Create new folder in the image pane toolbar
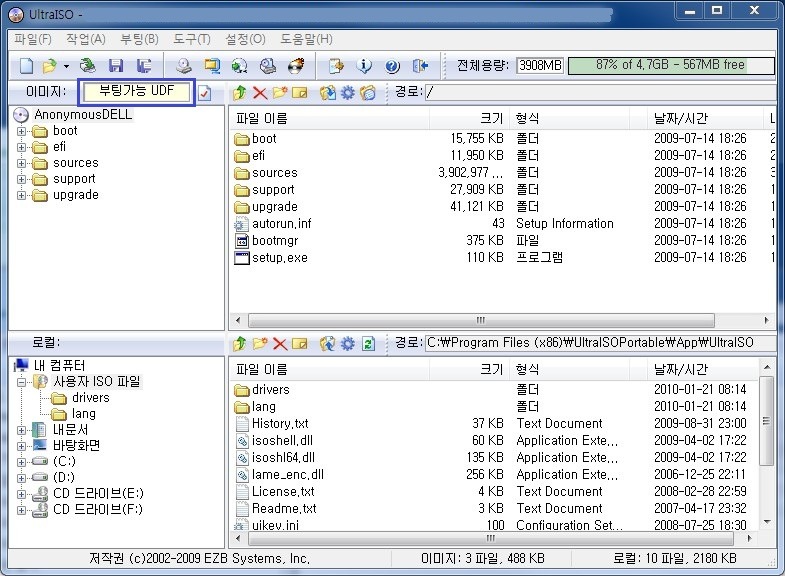The height and width of the screenshot is (576, 785). (x=279, y=93)
